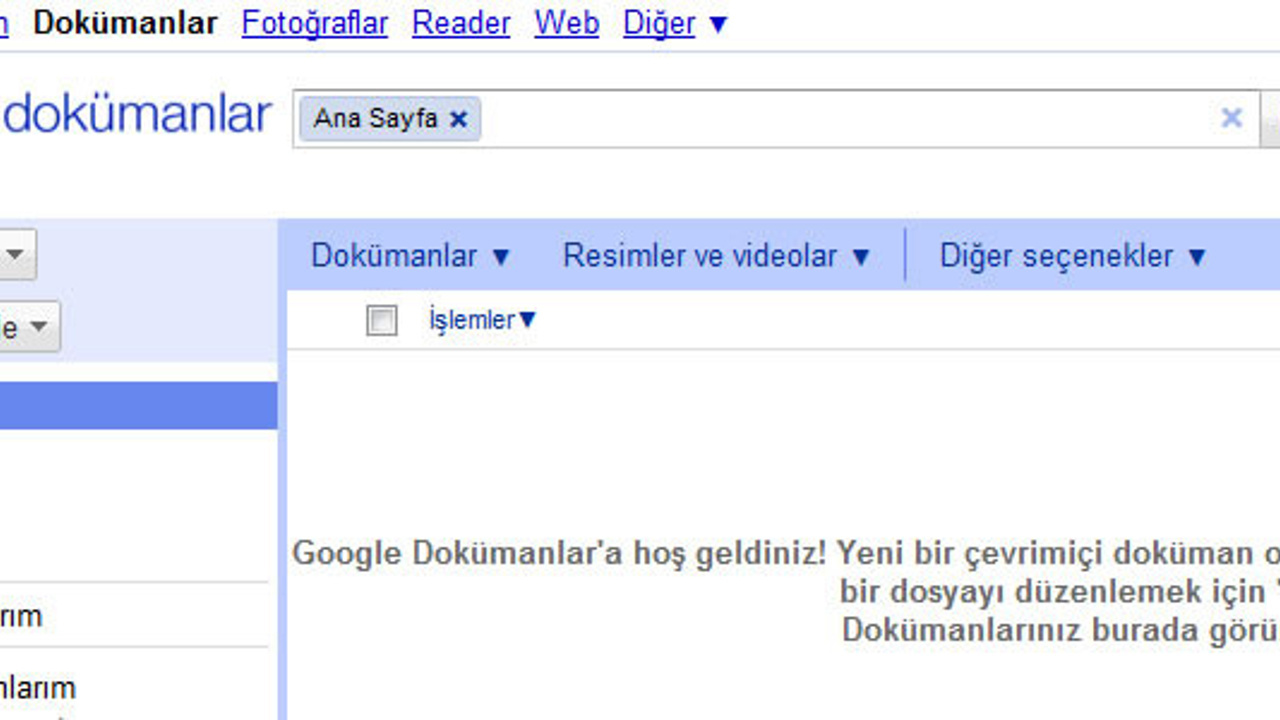Select the Dokümanlar item in top navigation
This screenshot has height=720, width=1280.
coord(125,23)
